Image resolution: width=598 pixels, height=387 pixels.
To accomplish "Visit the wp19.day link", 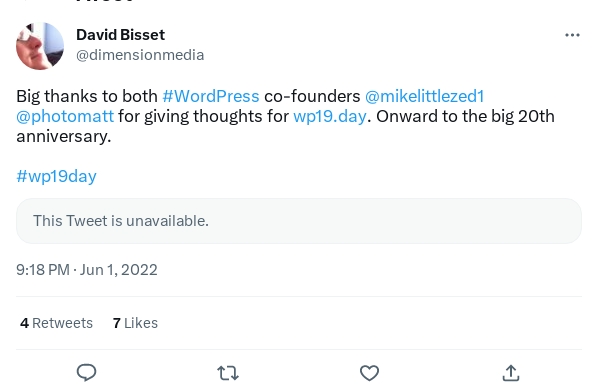I will pyautogui.click(x=330, y=116).
